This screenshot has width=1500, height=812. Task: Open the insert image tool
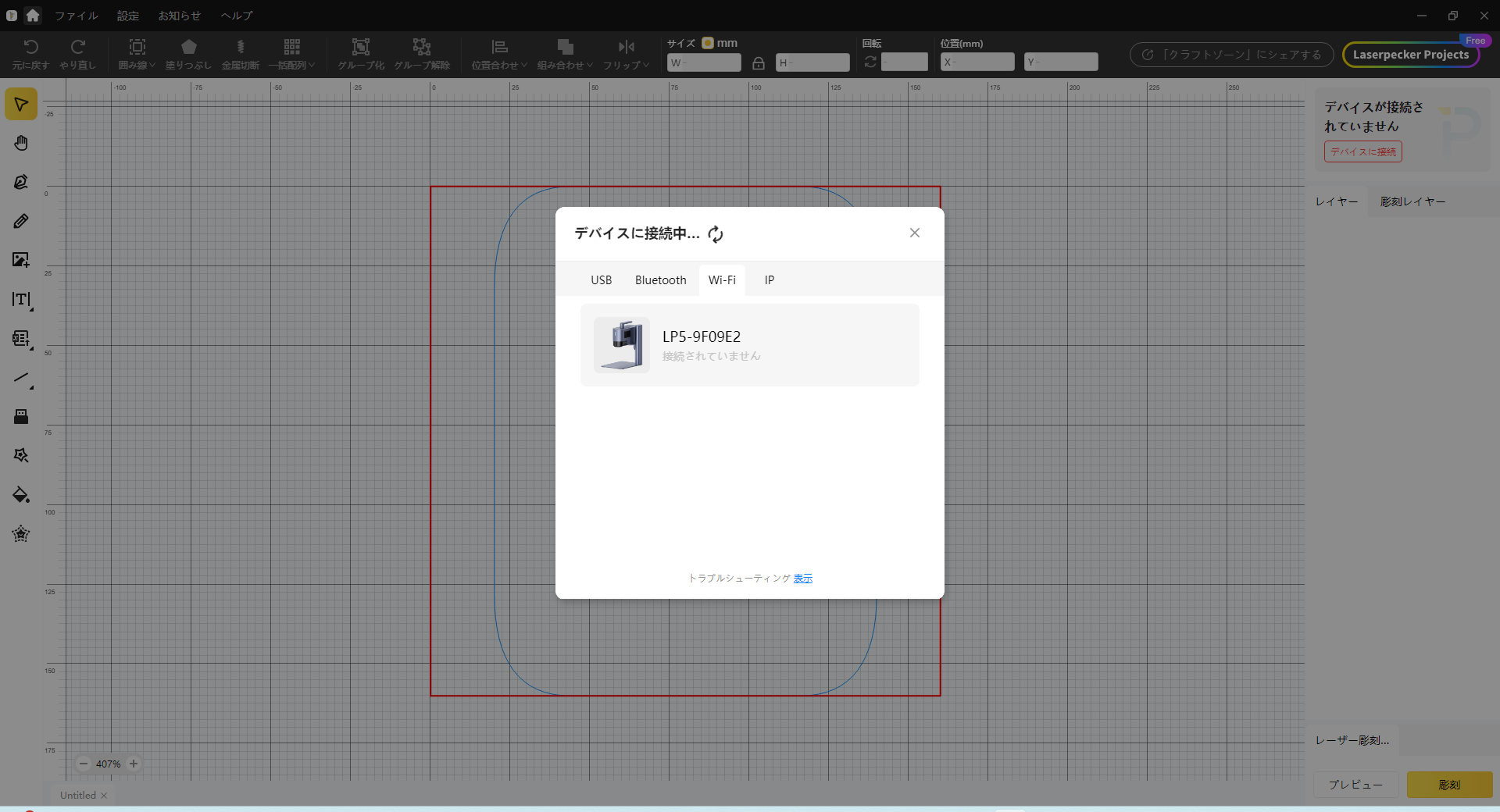(x=21, y=260)
